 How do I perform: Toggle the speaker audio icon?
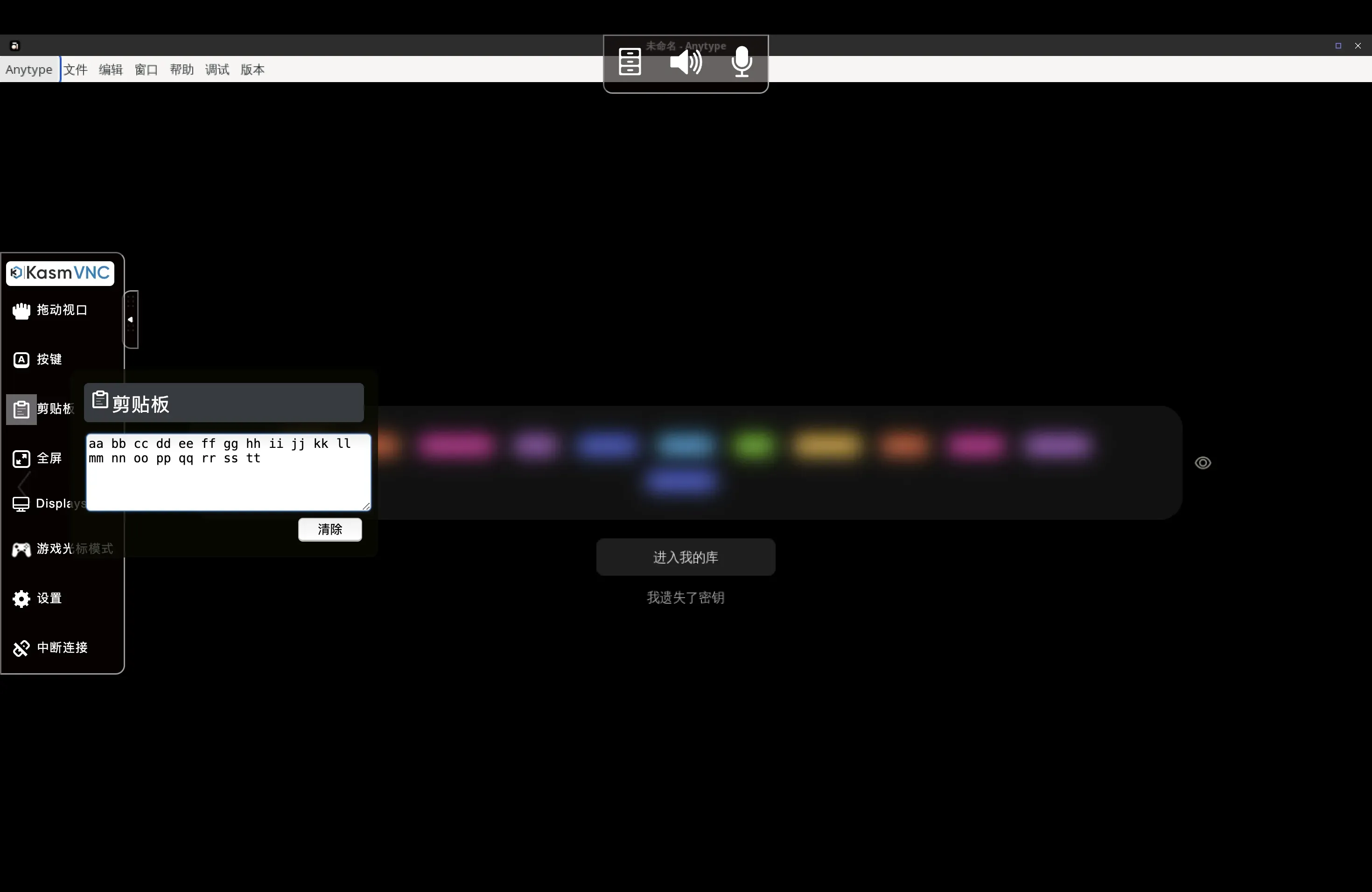(x=686, y=62)
